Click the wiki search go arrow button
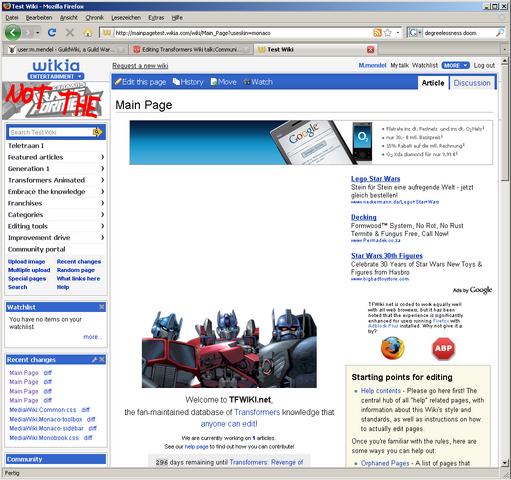The width and height of the screenshot is (511, 480). (97, 132)
